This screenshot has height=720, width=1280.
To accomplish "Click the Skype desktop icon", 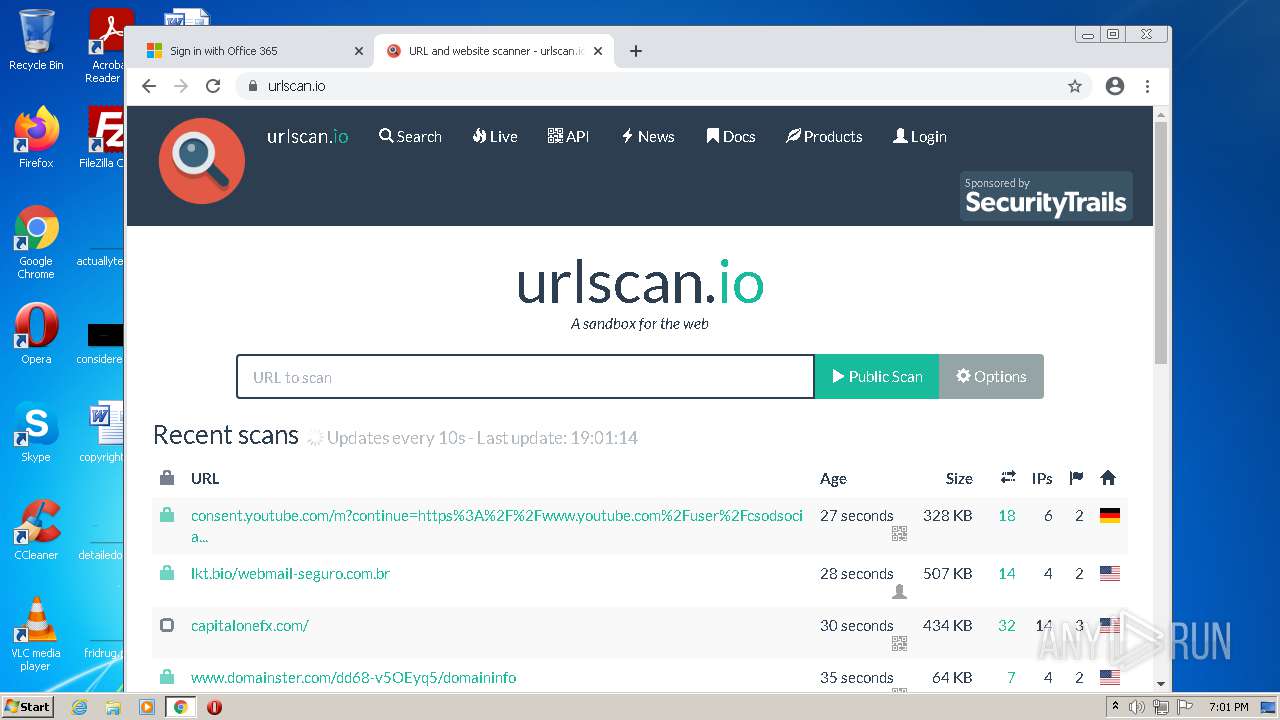I will (x=36, y=432).
